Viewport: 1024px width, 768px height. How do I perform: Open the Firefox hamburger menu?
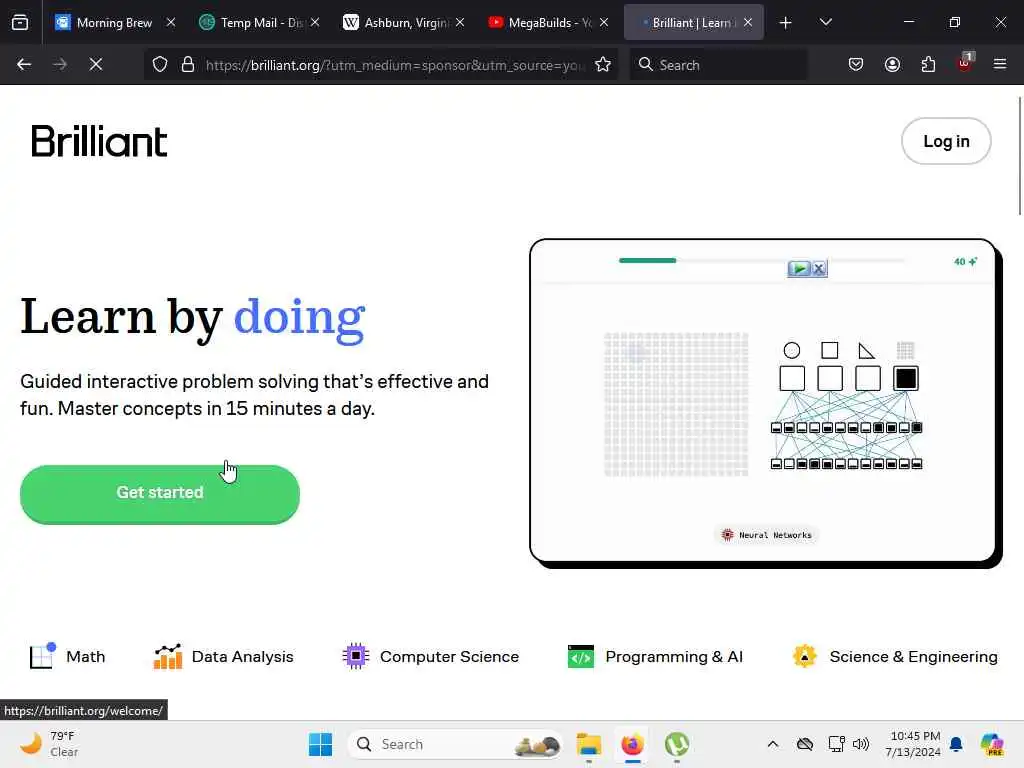point(1000,64)
